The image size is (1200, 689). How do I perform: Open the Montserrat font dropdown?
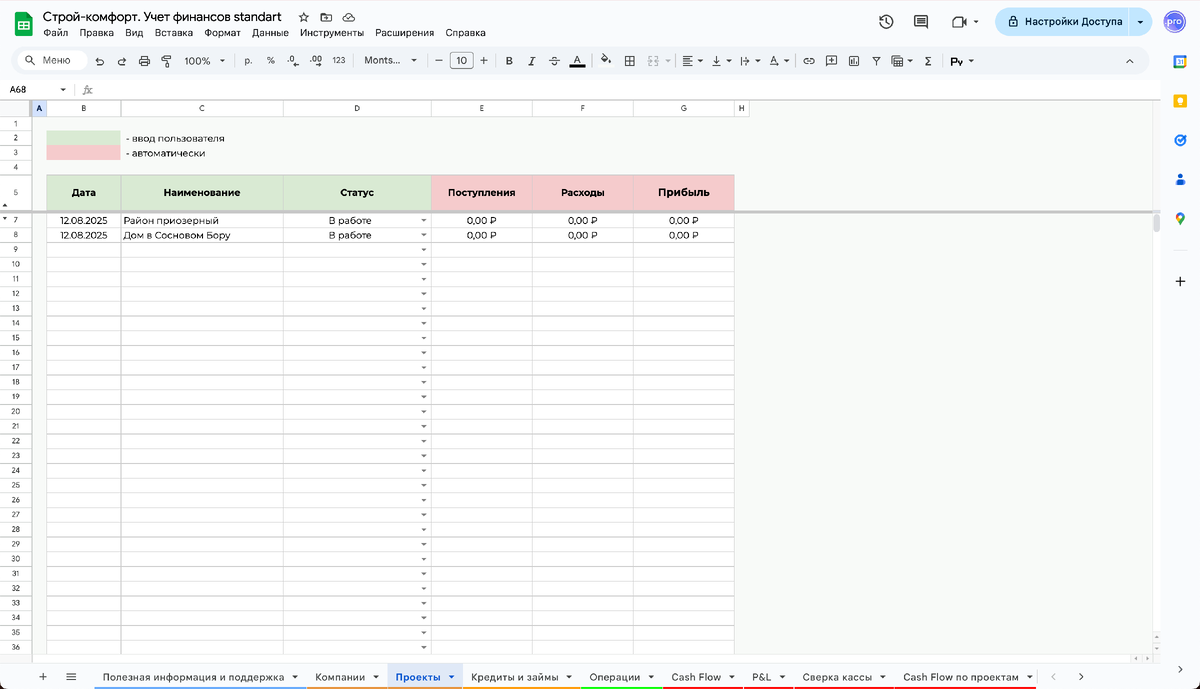coord(391,61)
